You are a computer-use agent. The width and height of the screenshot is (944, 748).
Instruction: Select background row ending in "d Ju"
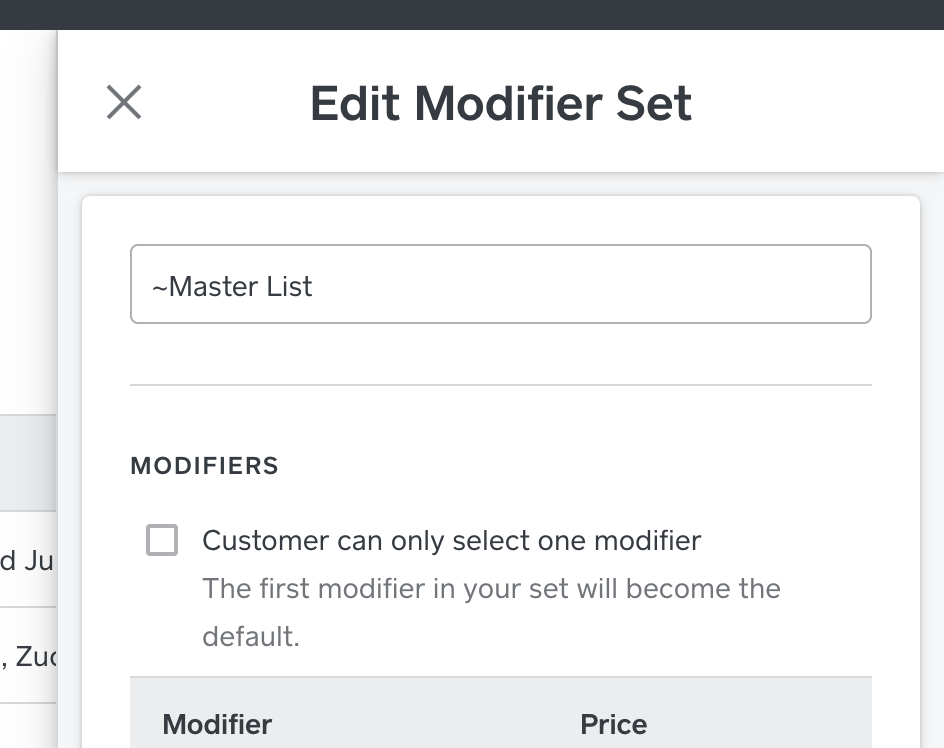point(27,560)
